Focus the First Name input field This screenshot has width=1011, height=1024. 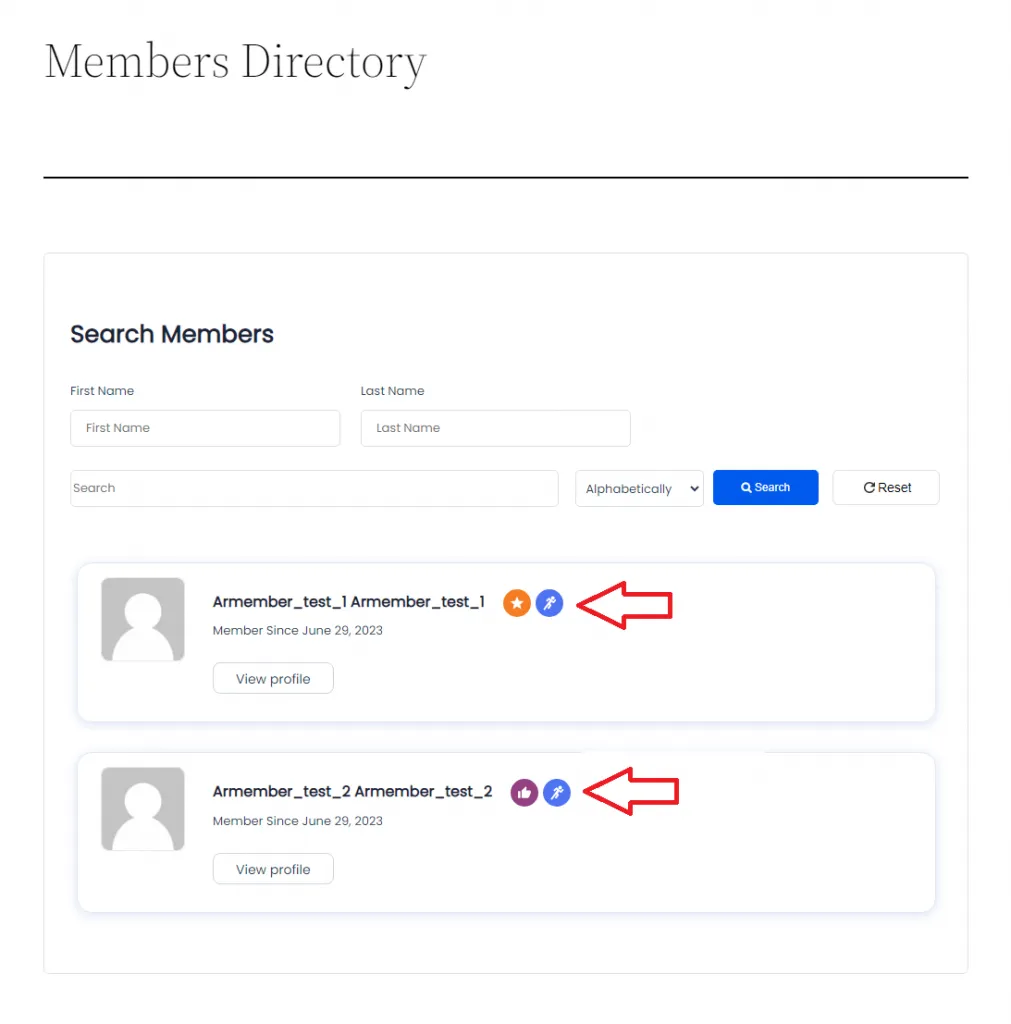click(x=205, y=428)
